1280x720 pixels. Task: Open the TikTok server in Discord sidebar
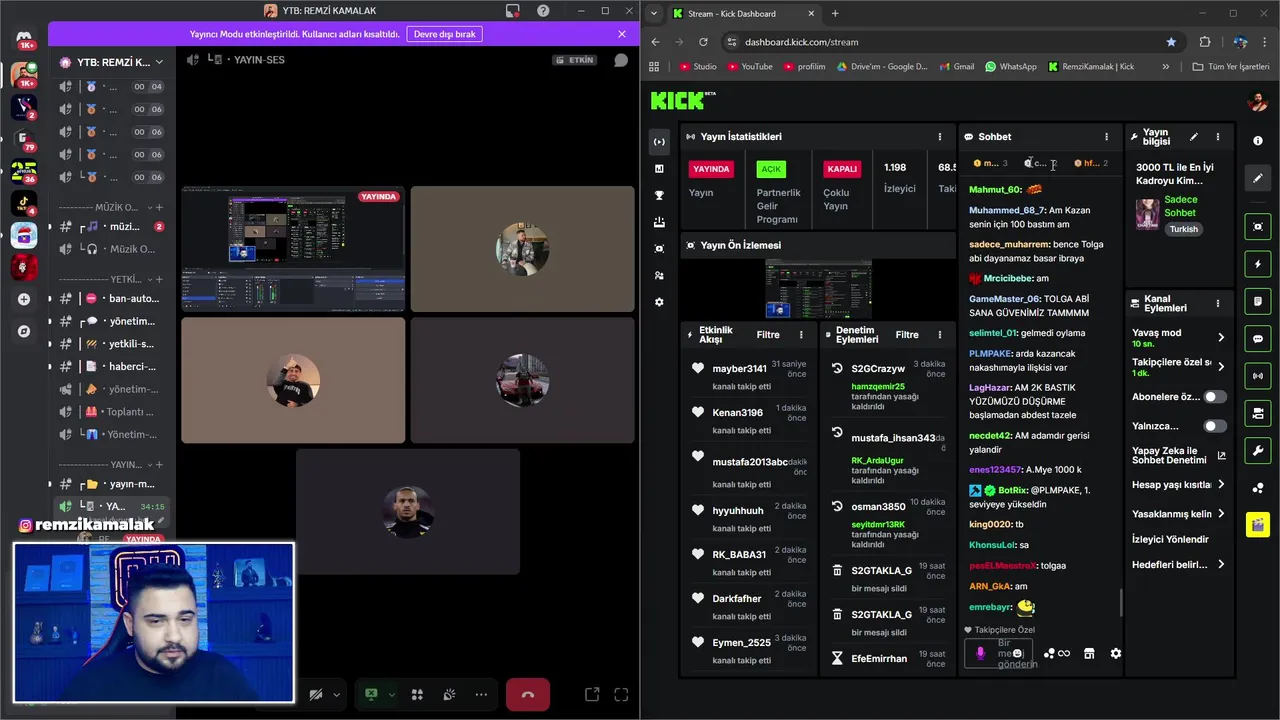[24, 203]
